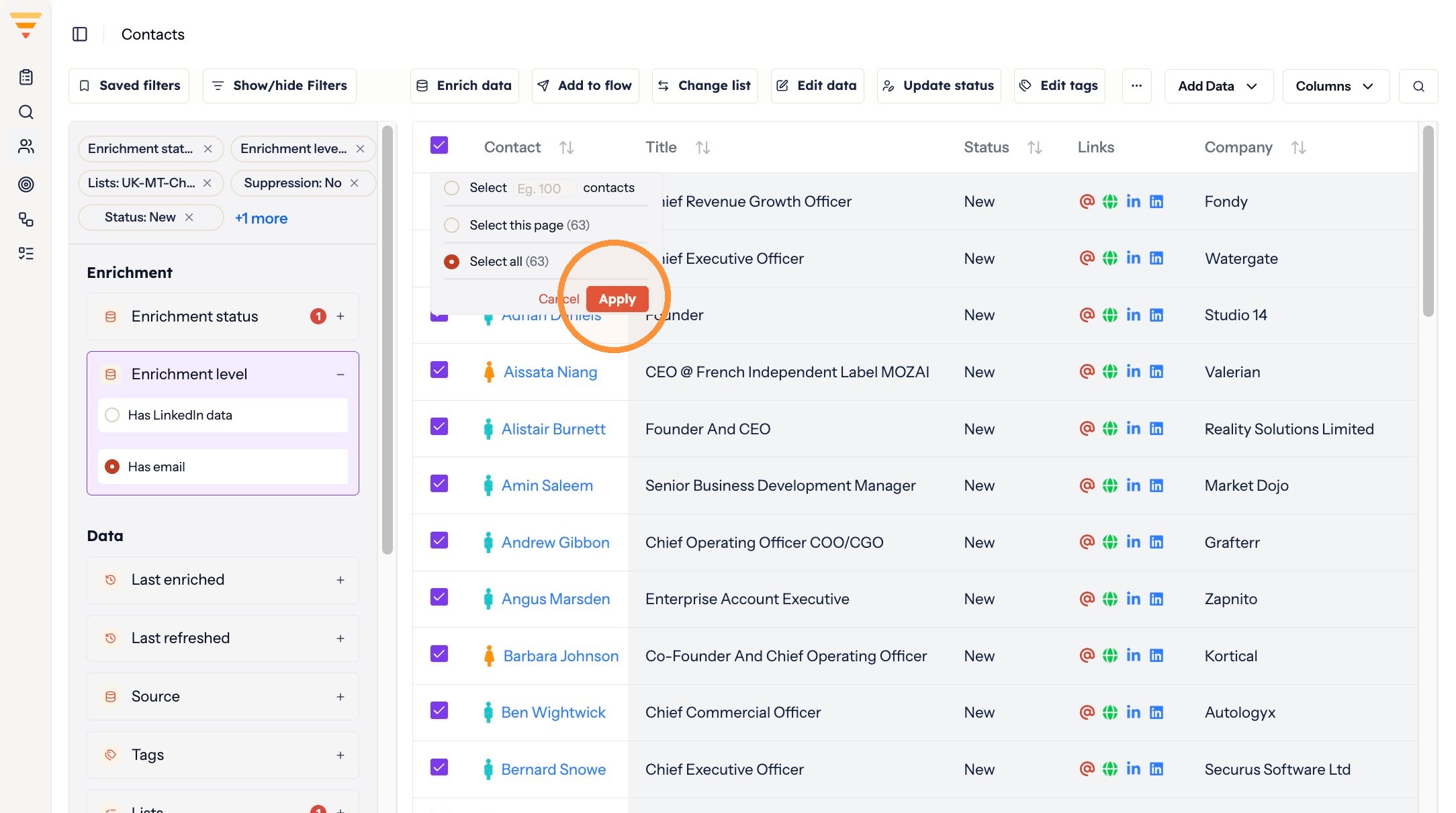1456x813 pixels.
Task: Expand the Enrichment status filter
Action: (x=340, y=316)
